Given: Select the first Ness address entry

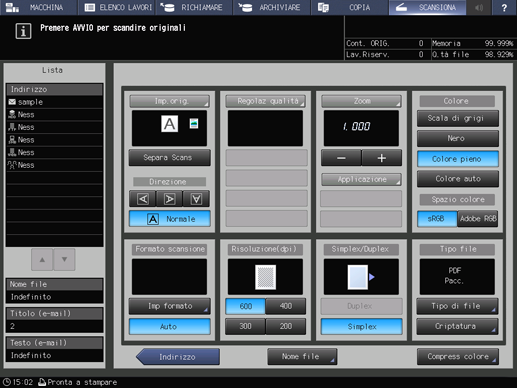Looking at the screenshot, I should [x=54, y=115].
